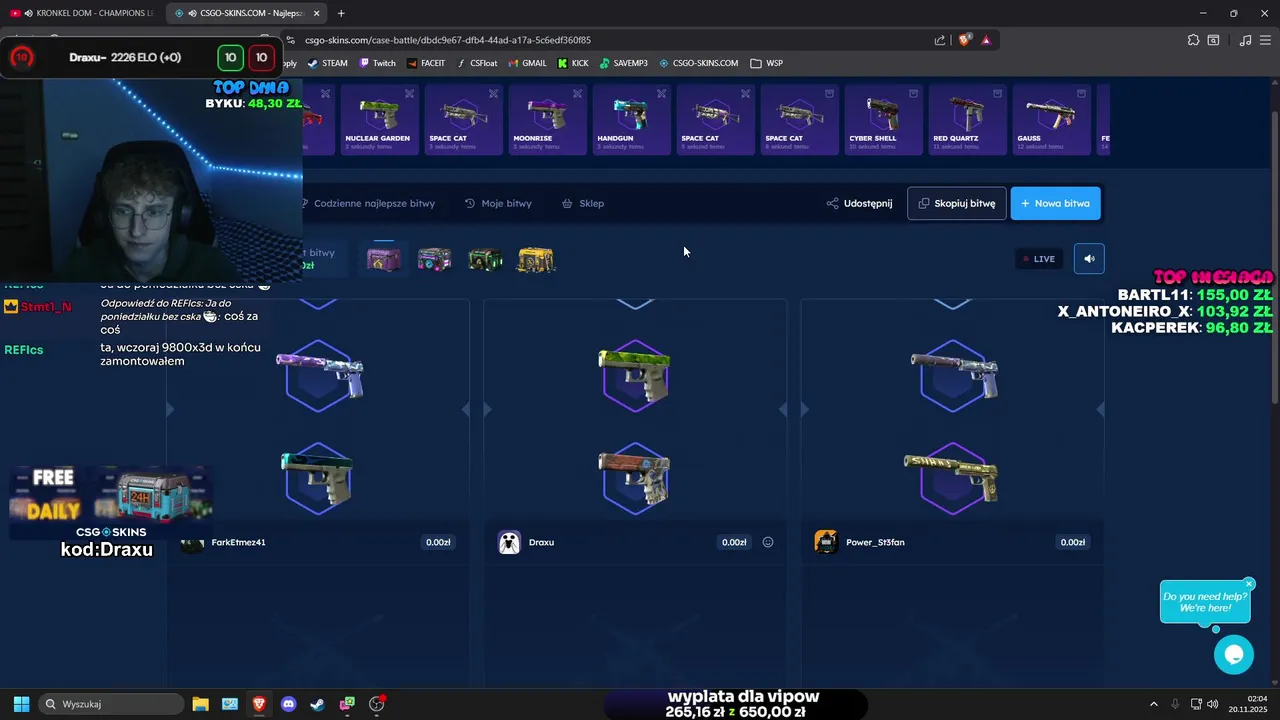The image size is (1280, 720).
Task: Open Discord from taskbar
Action: point(288,704)
